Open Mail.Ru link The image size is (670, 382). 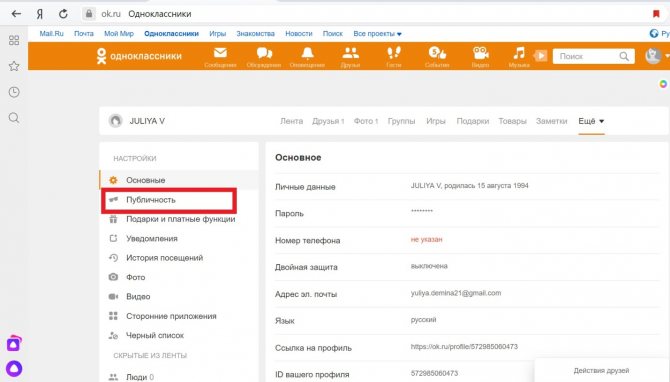click(51, 34)
